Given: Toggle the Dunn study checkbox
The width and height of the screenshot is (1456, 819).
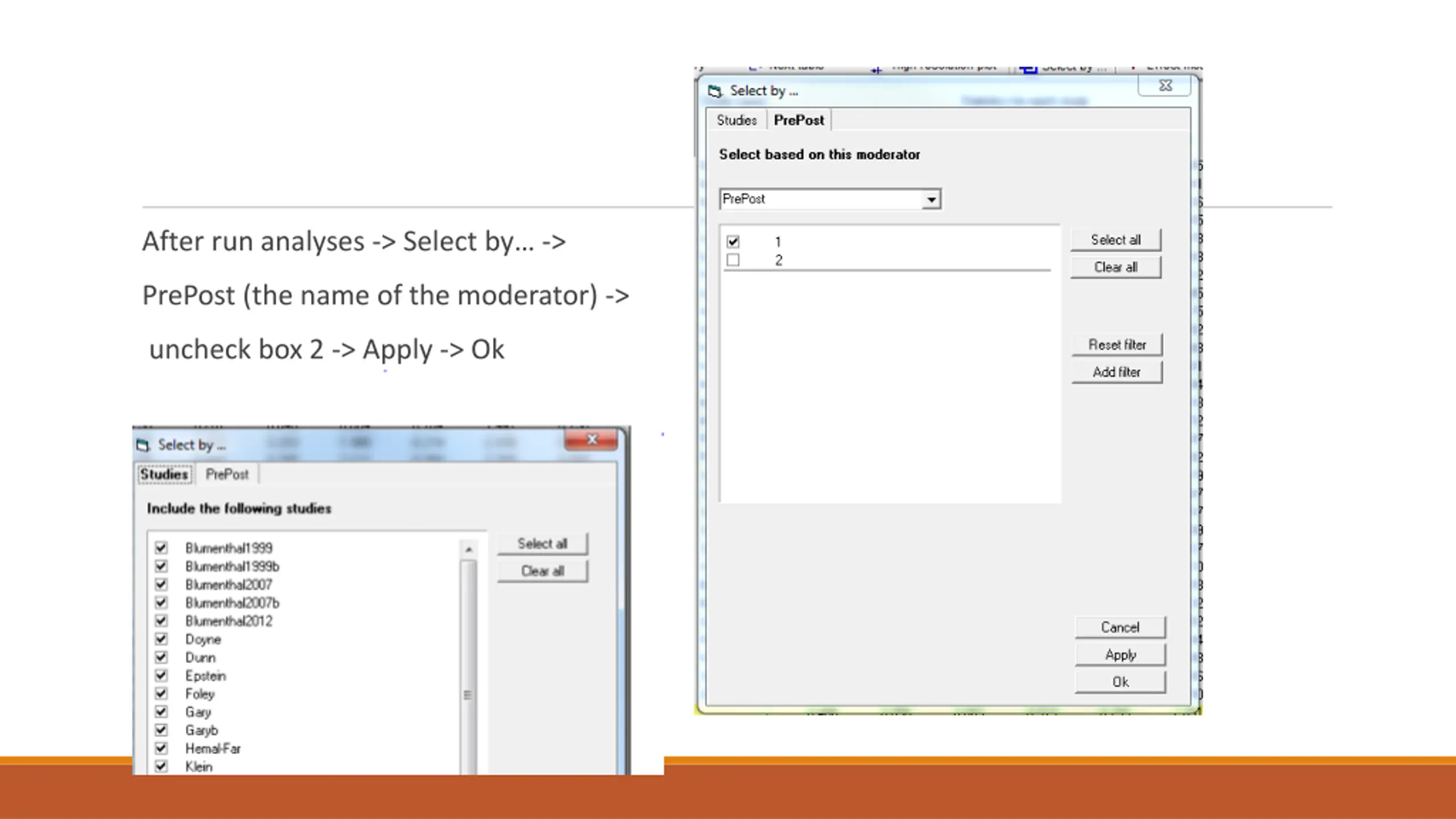Looking at the screenshot, I should (162, 657).
